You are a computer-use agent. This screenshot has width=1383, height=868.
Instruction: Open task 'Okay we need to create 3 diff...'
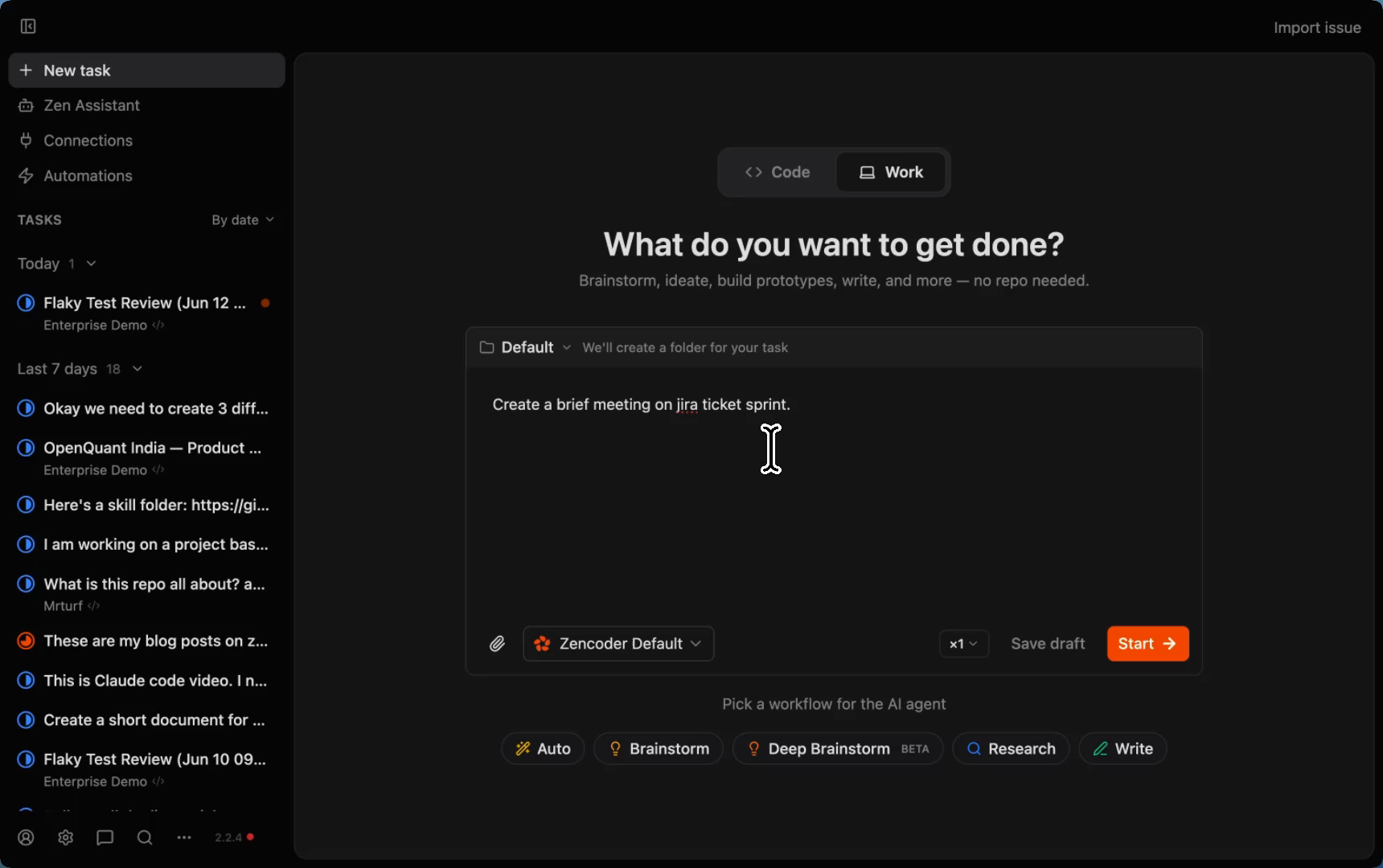point(156,408)
